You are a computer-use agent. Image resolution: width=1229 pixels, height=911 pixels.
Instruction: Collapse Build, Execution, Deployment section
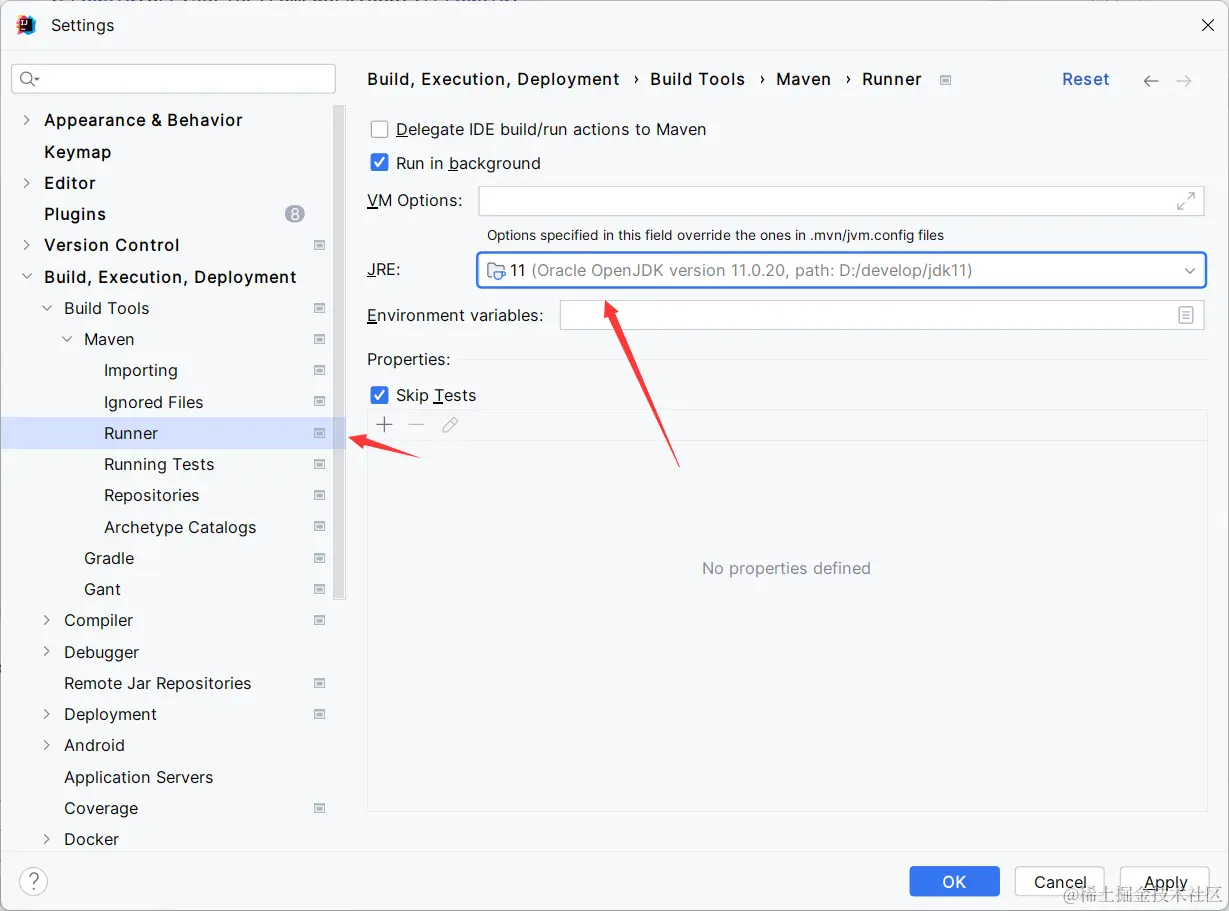click(x=27, y=277)
